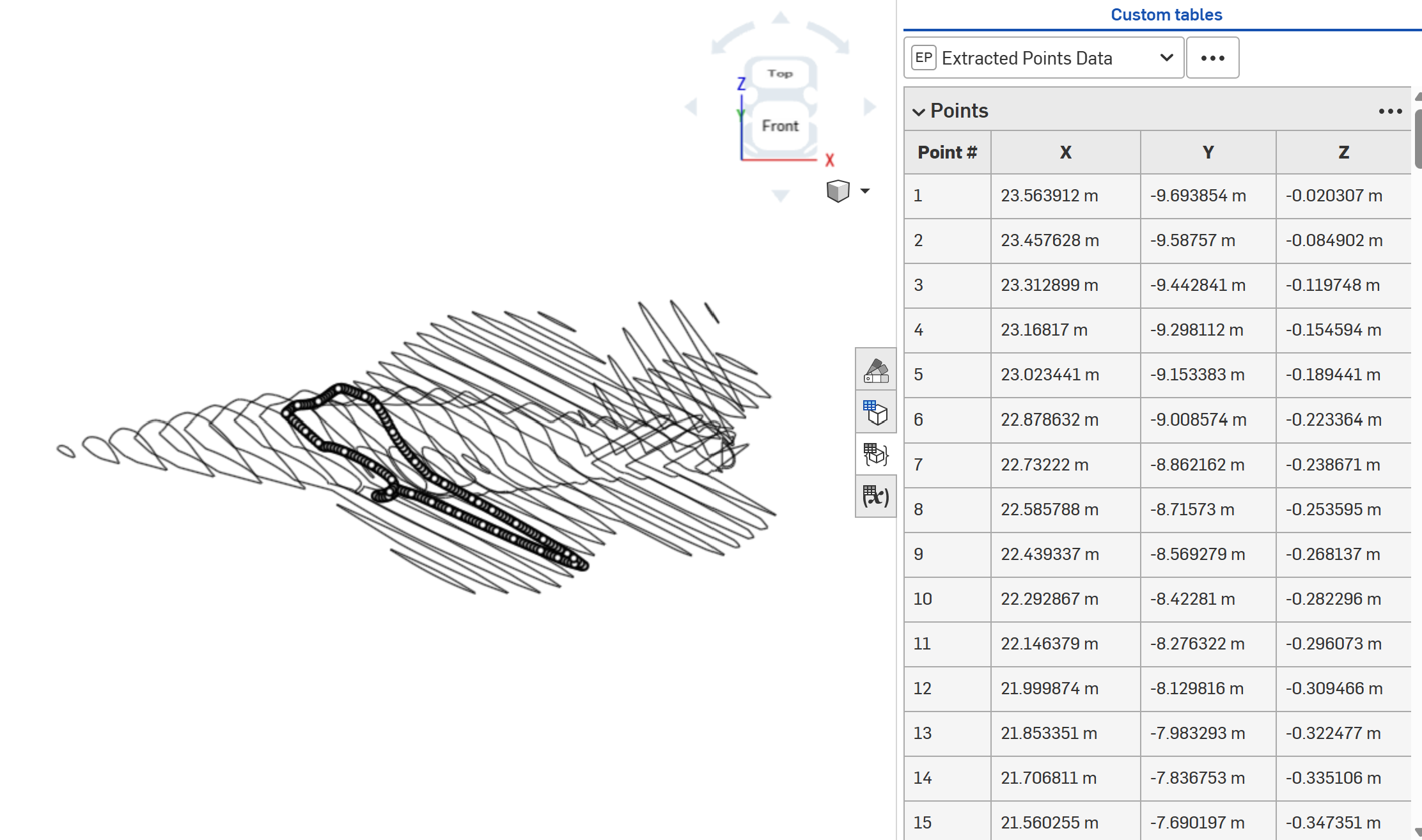Open the Variable table panel icon
The height and width of the screenshot is (840, 1422).
[876, 496]
